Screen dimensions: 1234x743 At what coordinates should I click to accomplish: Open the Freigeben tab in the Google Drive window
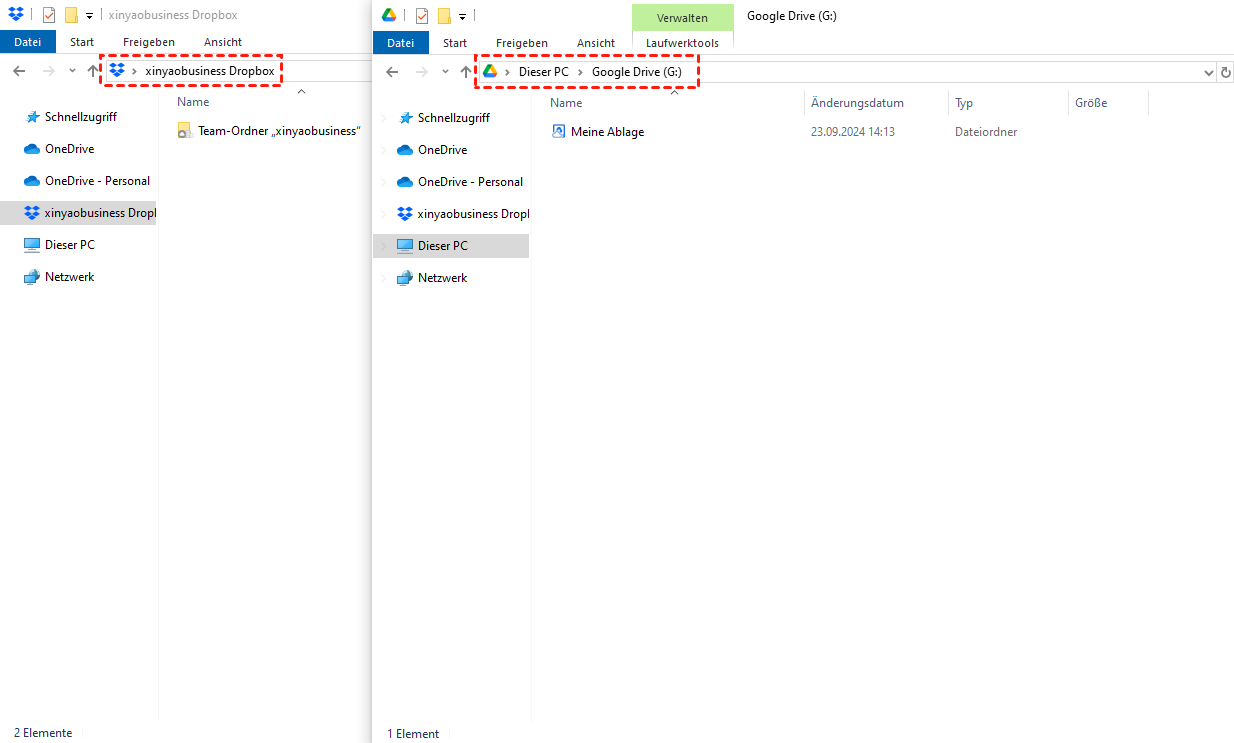(x=522, y=43)
